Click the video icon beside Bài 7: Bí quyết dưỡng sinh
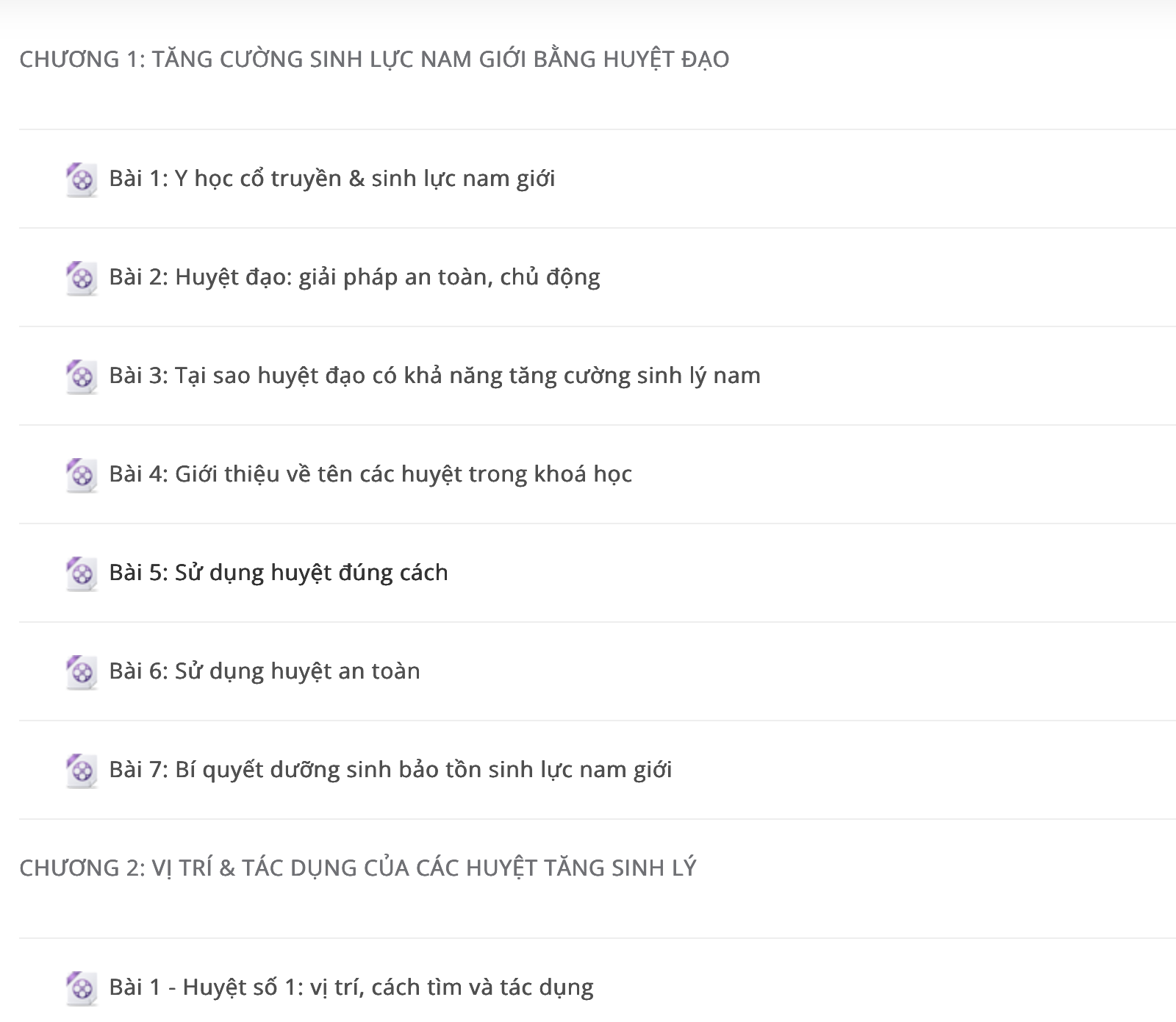Viewport: 1176px width, 1022px height. [x=82, y=771]
